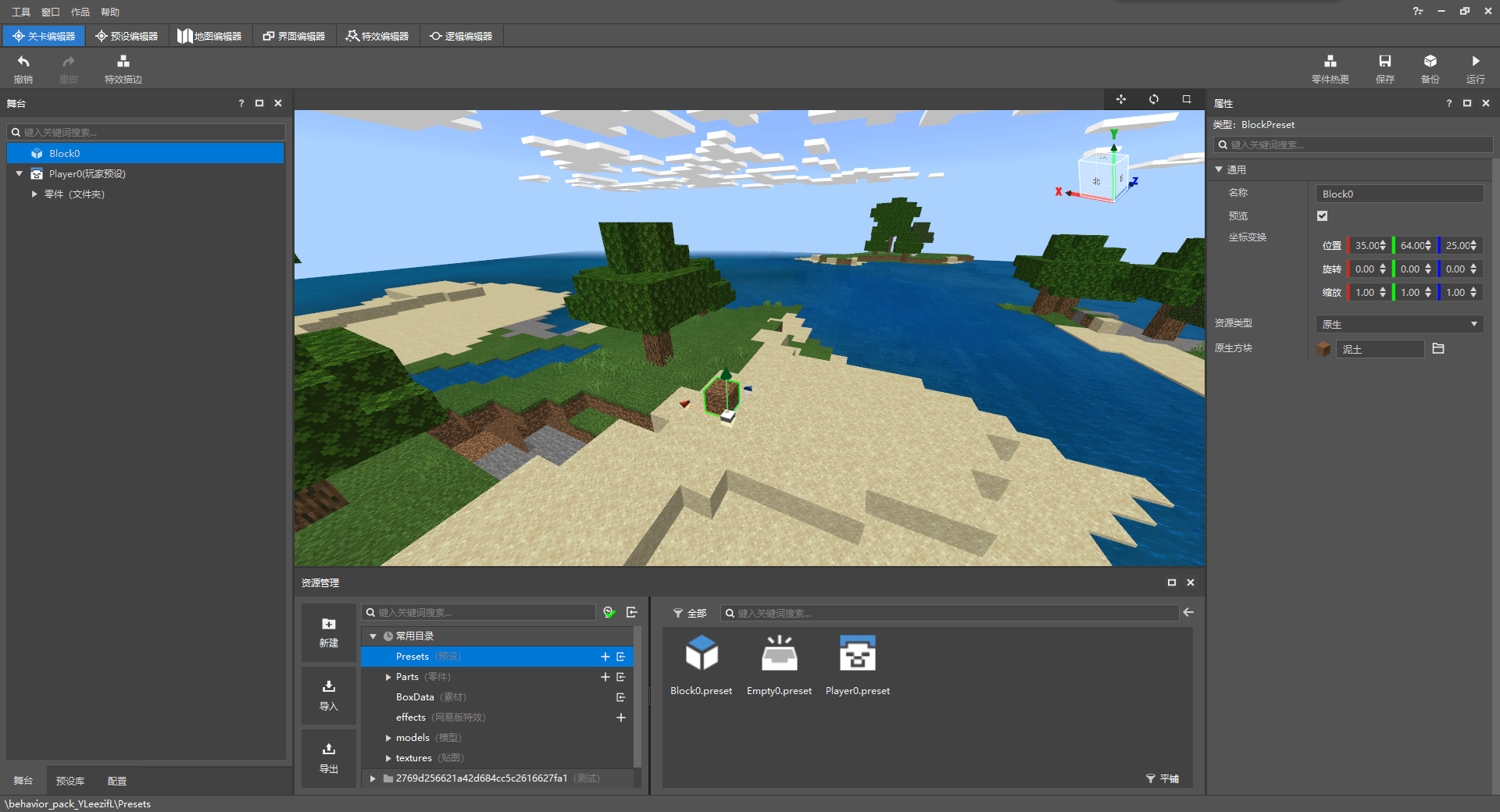1500x812 pixels.
Task: Click the 撤销 undo icon
Action: tap(23, 62)
